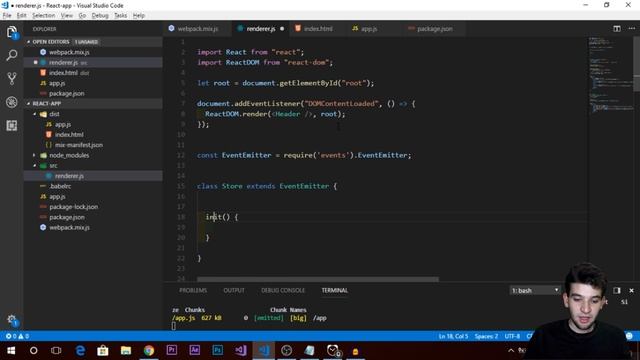This screenshot has width=640, height=360.
Task: Expand the node_modules folder
Action: pyautogui.click(x=69, y=155)
